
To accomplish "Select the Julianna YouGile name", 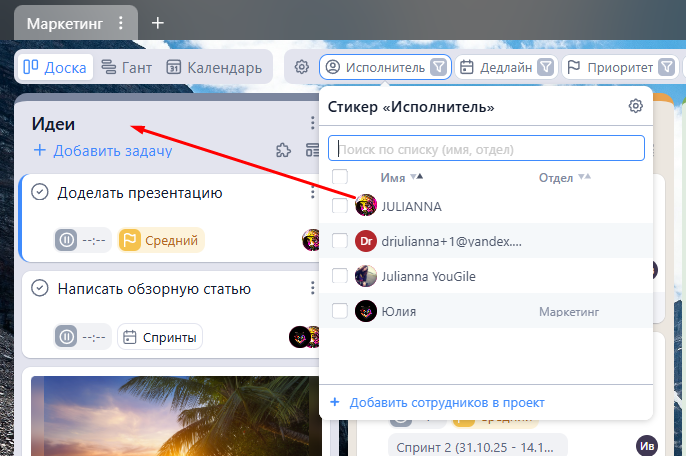I will coord(428,277).
